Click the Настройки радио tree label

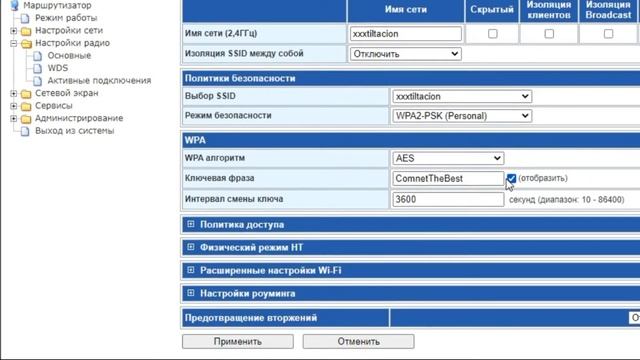click(x=72, y=43)
